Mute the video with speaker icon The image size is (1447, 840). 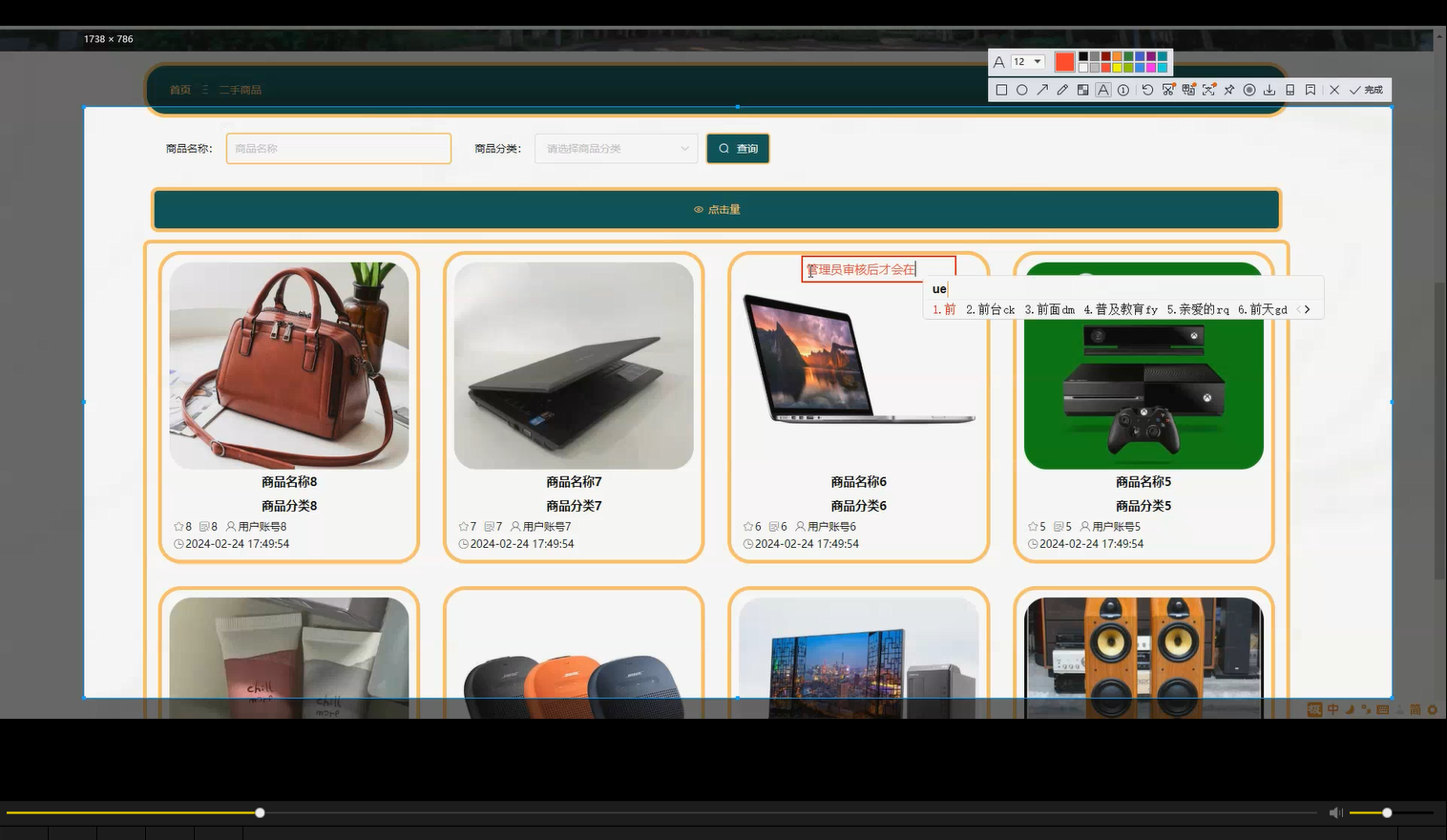[1335, 812]
